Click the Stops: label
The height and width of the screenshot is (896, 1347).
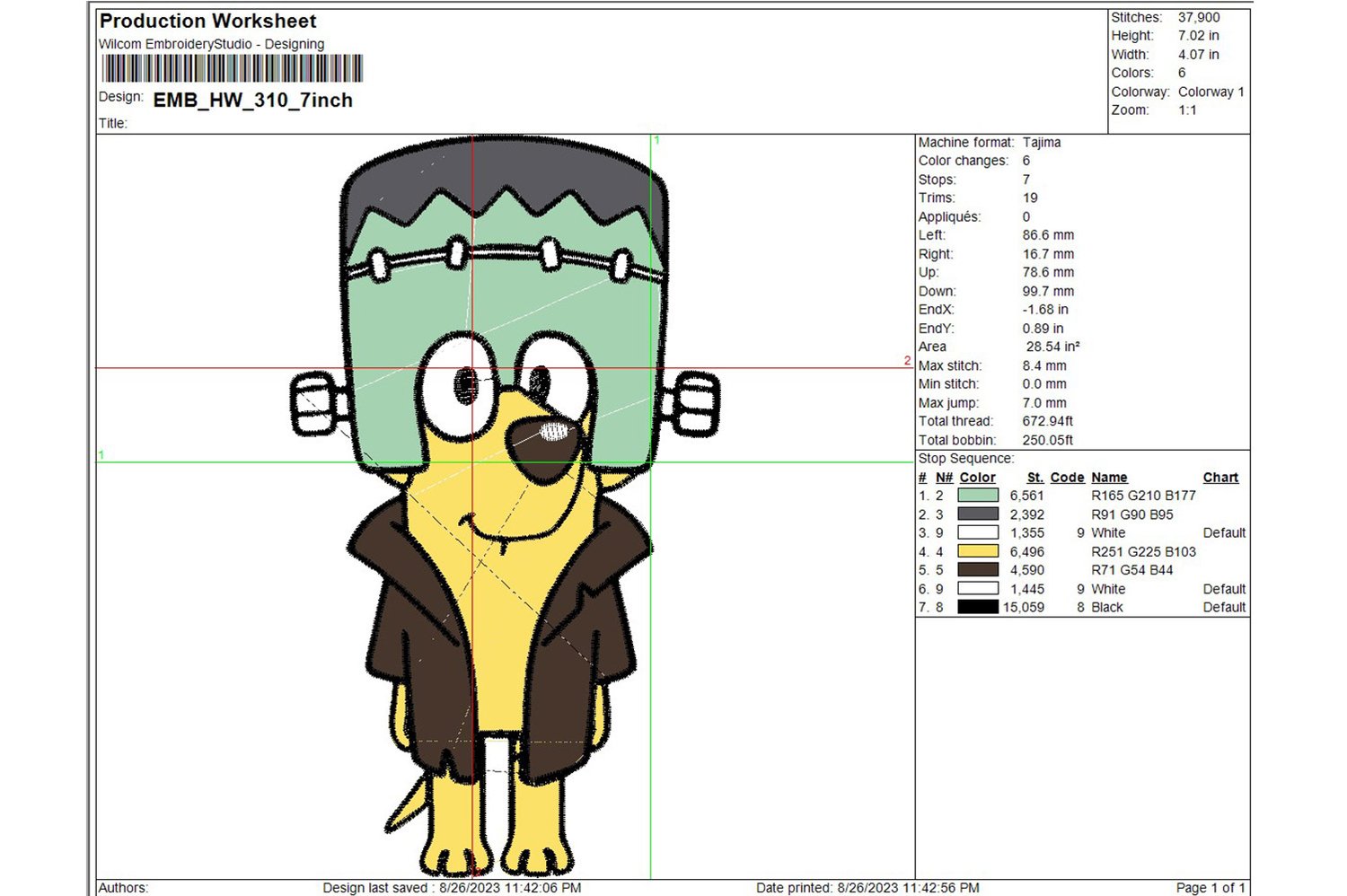click(x=937, y=180)
